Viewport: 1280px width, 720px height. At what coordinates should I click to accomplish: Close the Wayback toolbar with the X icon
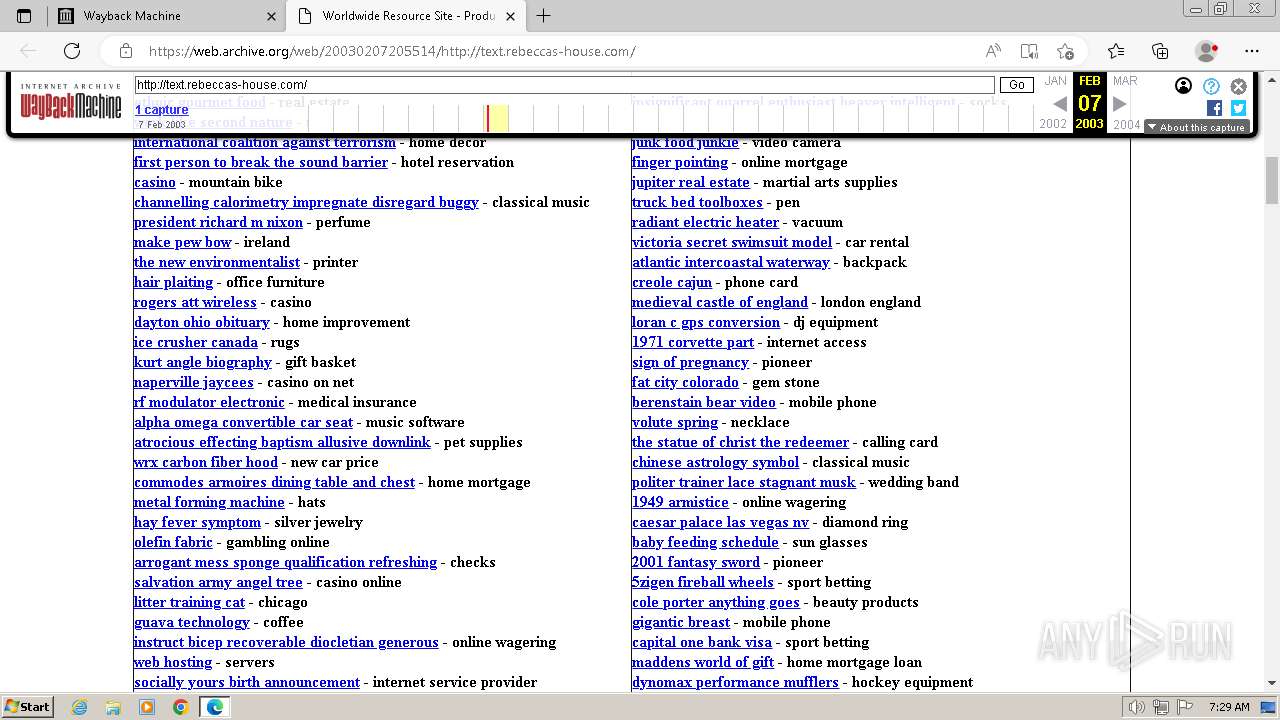pos(1238,86)
